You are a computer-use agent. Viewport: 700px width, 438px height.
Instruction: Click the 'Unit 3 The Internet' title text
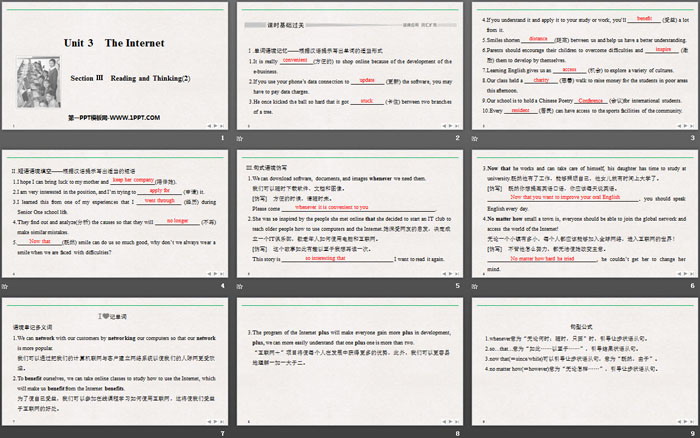(x=114, y=43)
